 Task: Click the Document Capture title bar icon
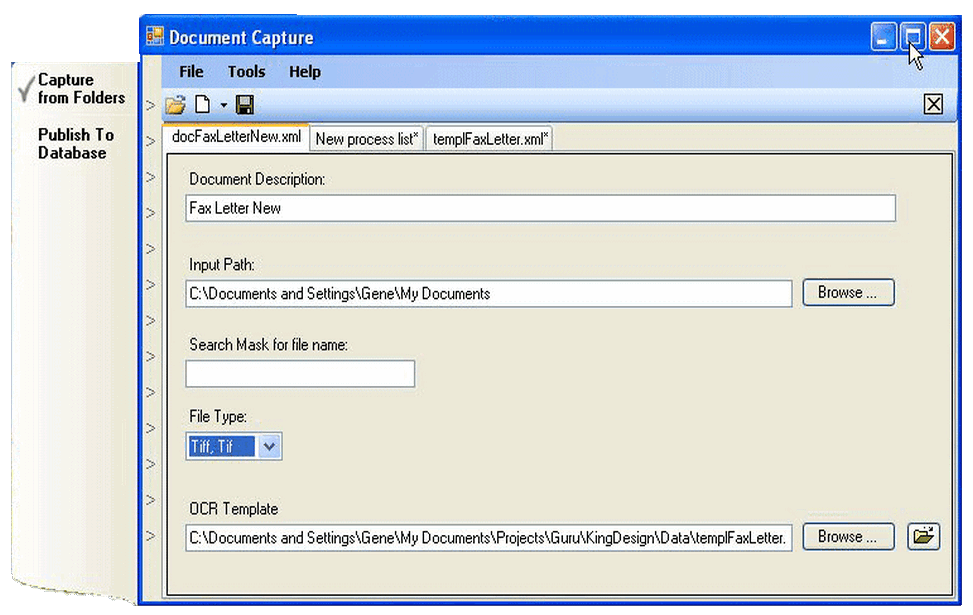pos(156,36)
